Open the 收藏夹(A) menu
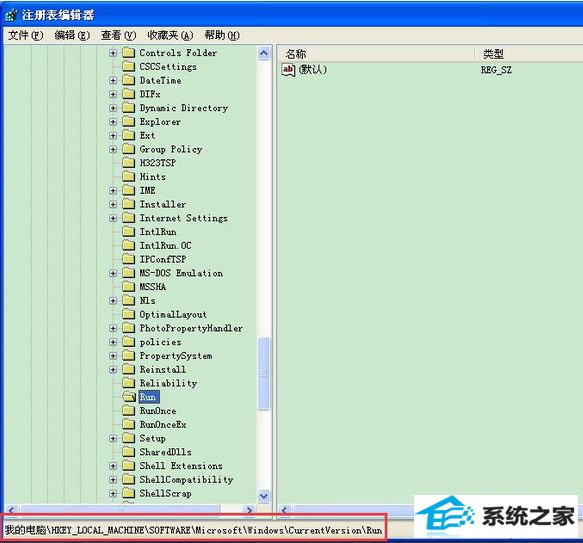583x543 pixels. tap(170, 35)
